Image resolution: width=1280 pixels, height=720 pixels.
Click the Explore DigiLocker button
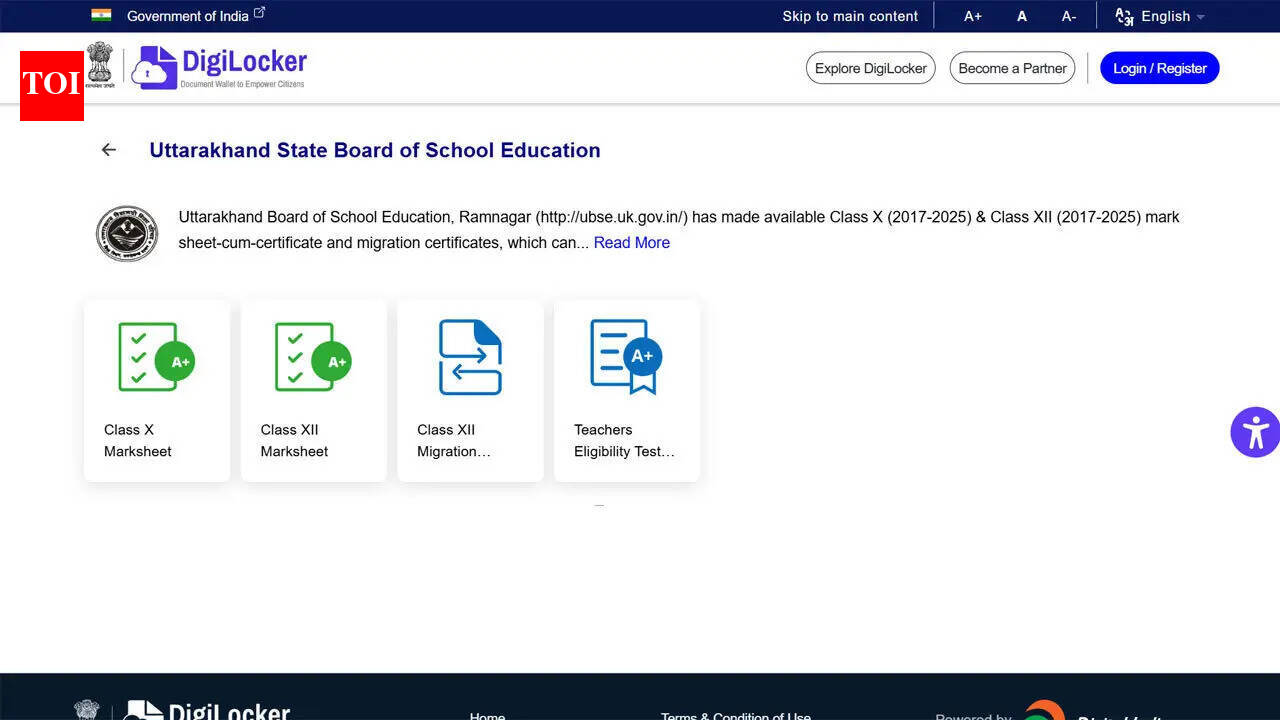click(870, 67)
